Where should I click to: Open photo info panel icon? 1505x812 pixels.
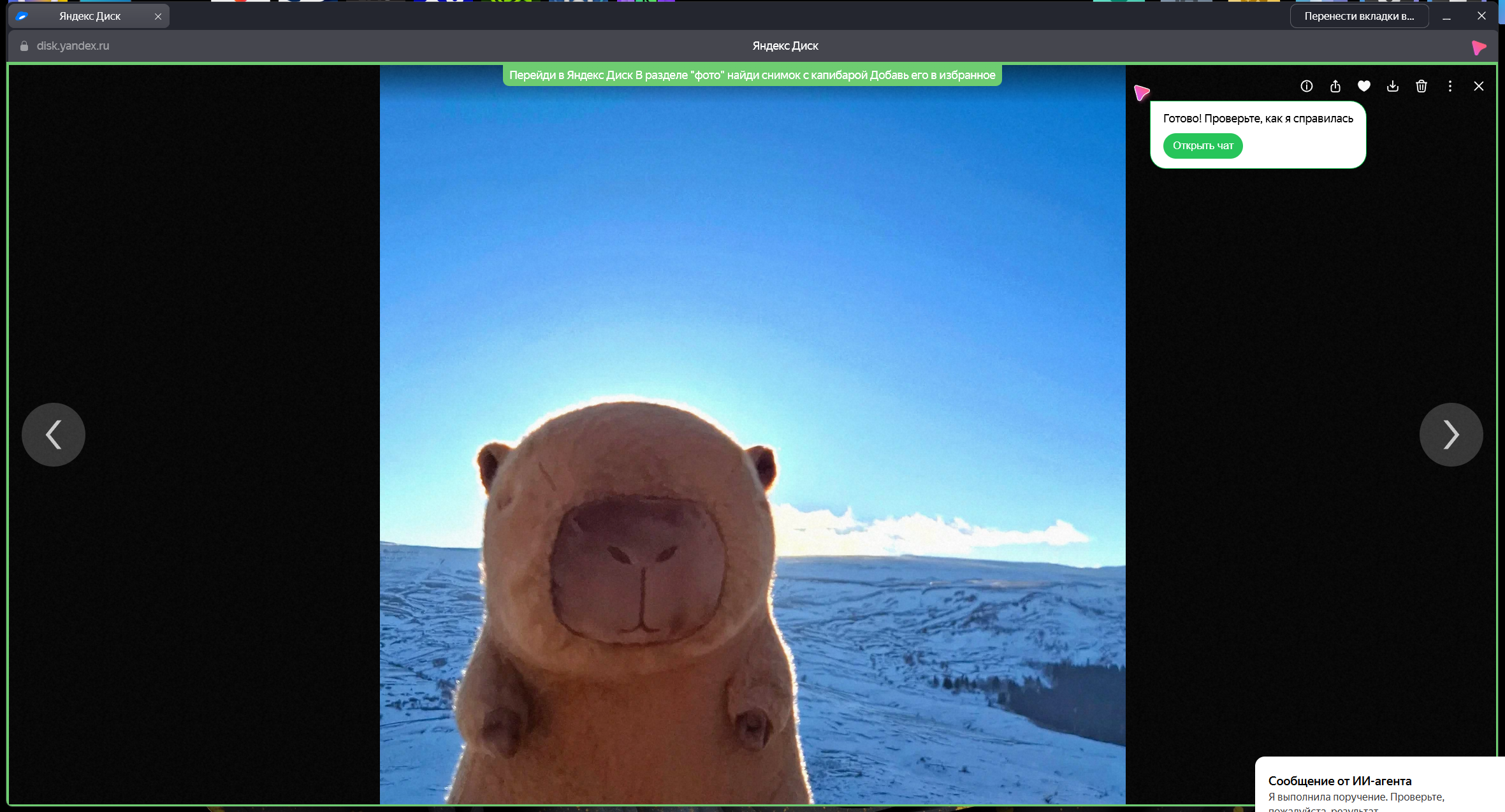(1306, 86)
